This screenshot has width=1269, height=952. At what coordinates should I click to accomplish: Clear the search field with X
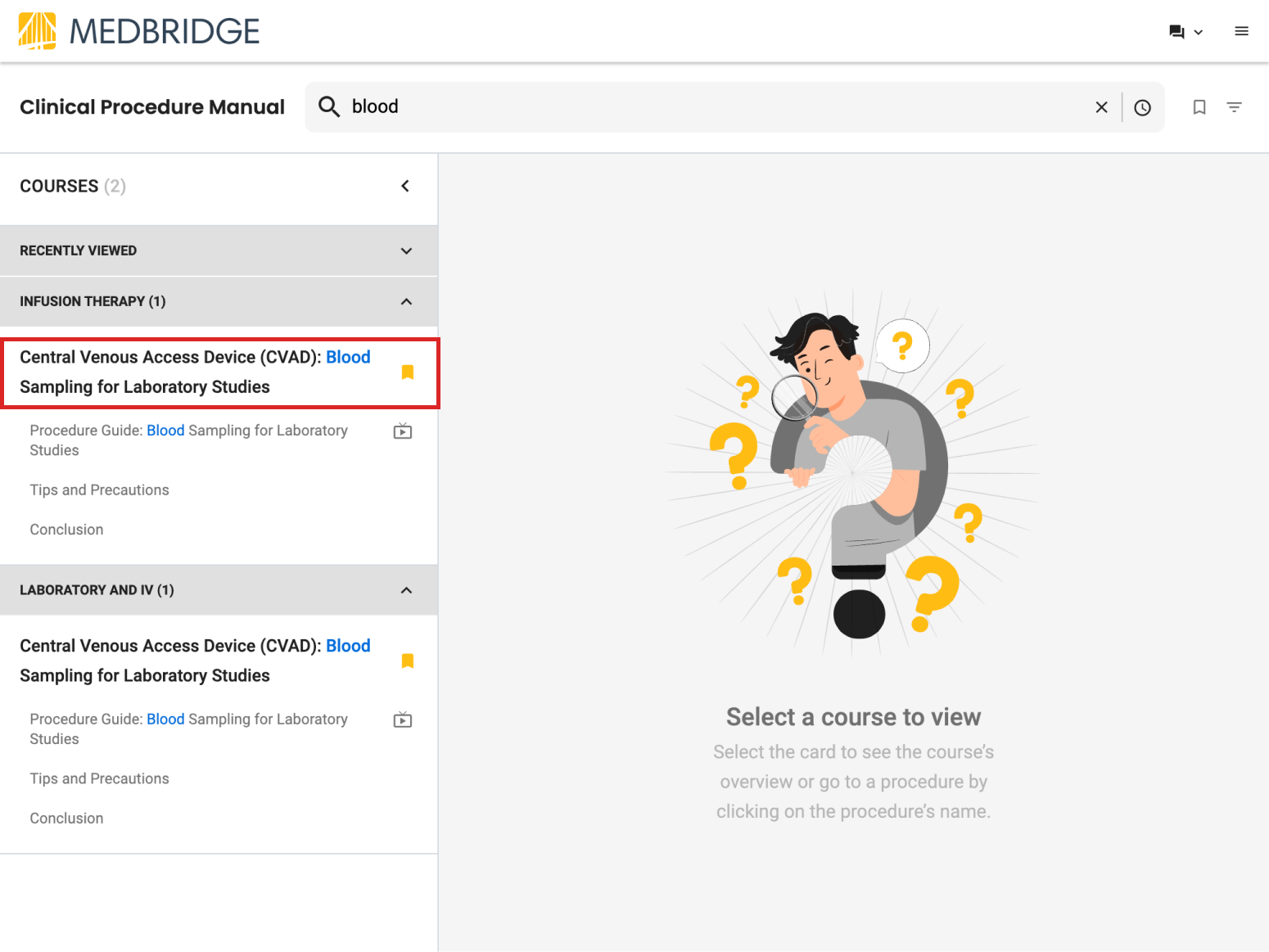coord(1101,107)
